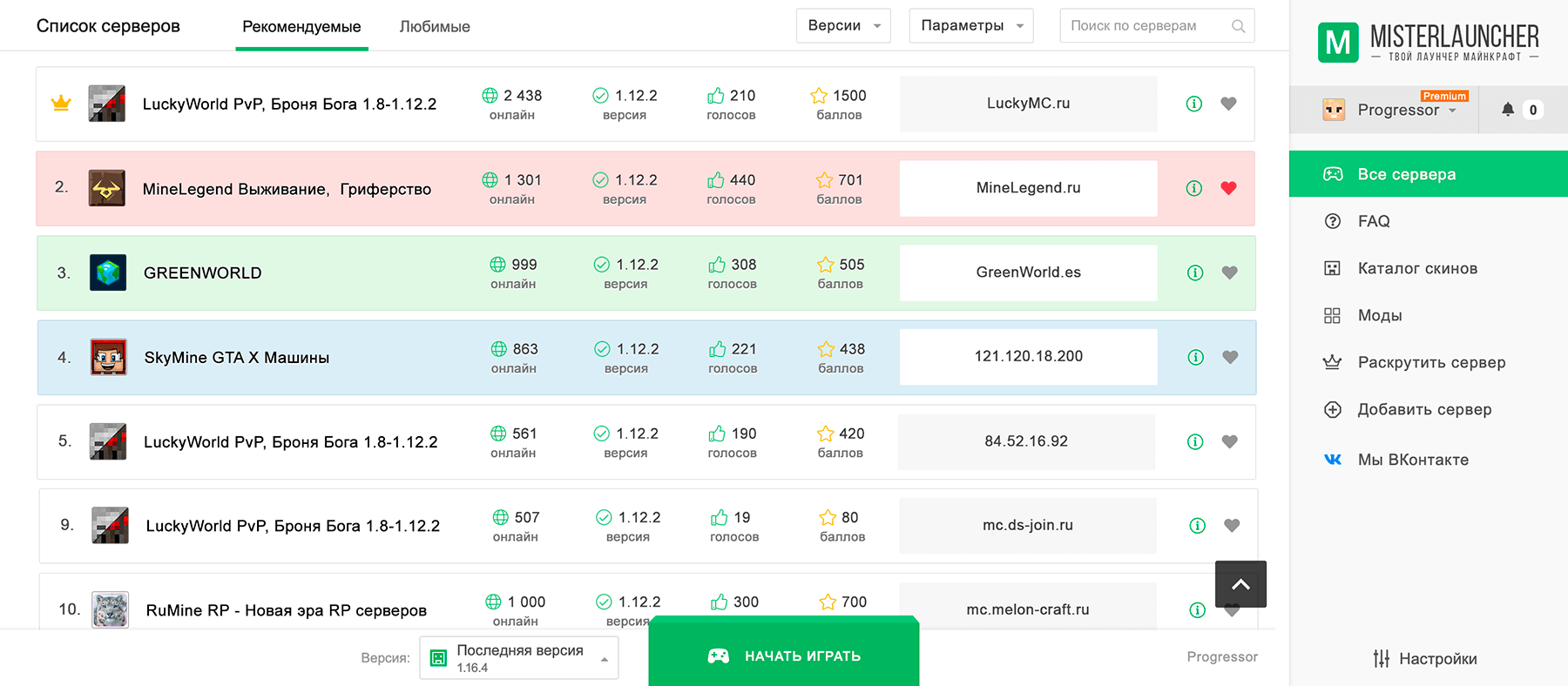Click the search magnifier icon
1568x686 pixels.
click(x=1238, y=26)
